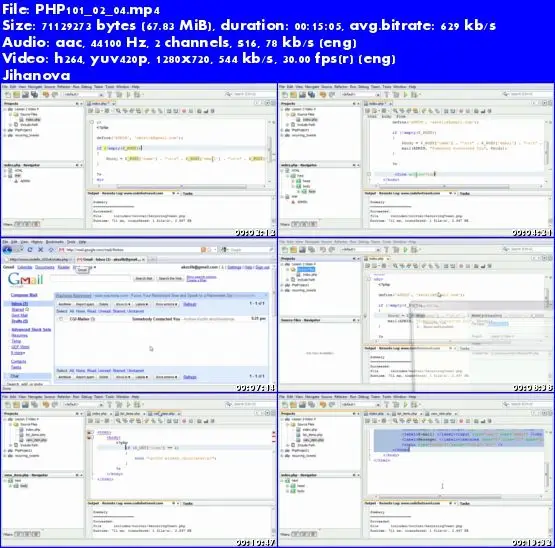Click inside the Gmail search text field
The width and height of the screenshot is (555, 548).
coord(91,279)
